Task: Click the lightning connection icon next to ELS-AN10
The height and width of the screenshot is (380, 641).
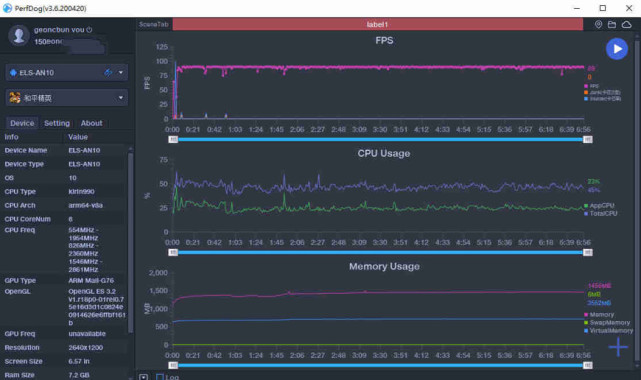Action: (x=108, y=73)
